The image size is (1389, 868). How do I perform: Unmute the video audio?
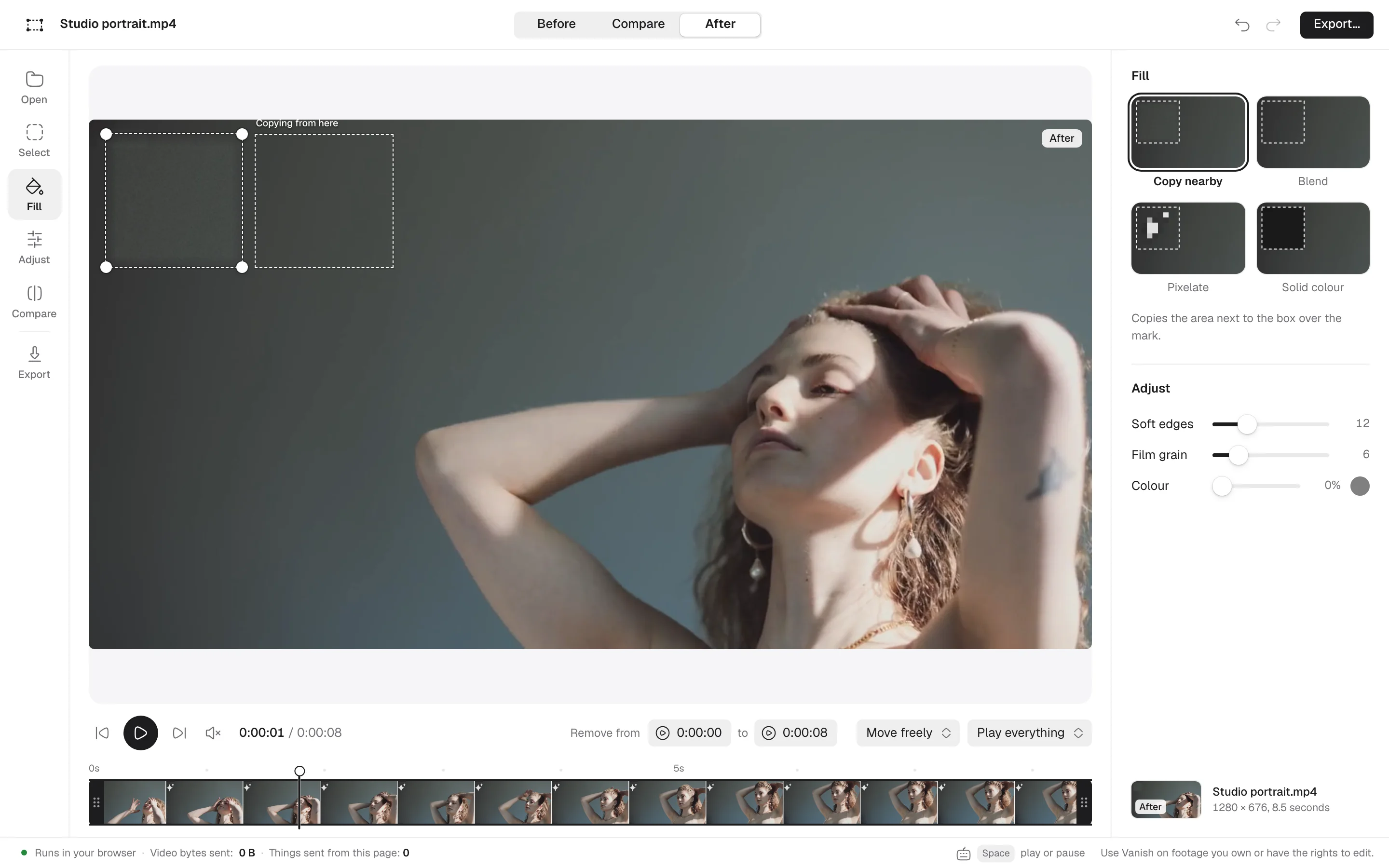tap(213, 733)
